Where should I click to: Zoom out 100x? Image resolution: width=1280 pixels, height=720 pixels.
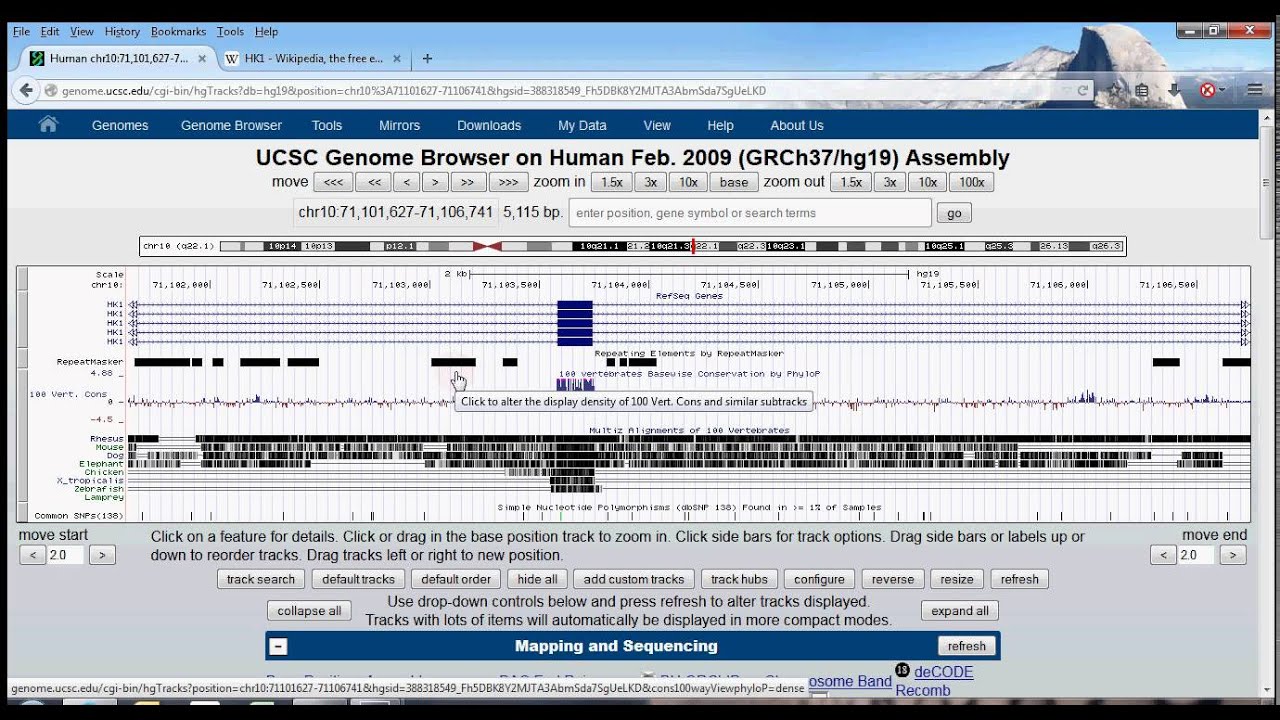coord(972,182)
